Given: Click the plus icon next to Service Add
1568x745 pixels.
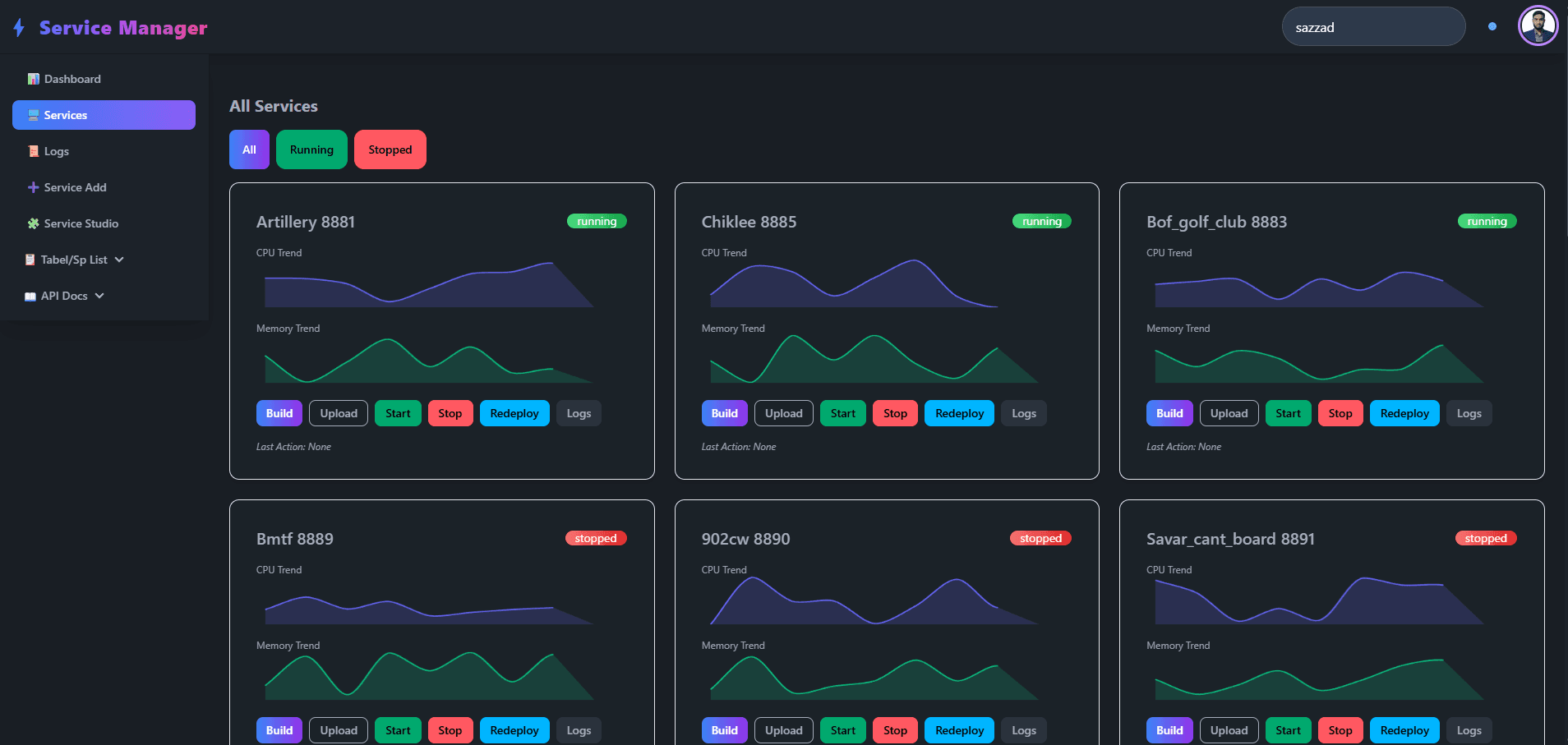Looking at the screenshot, I should coord(34,187).
